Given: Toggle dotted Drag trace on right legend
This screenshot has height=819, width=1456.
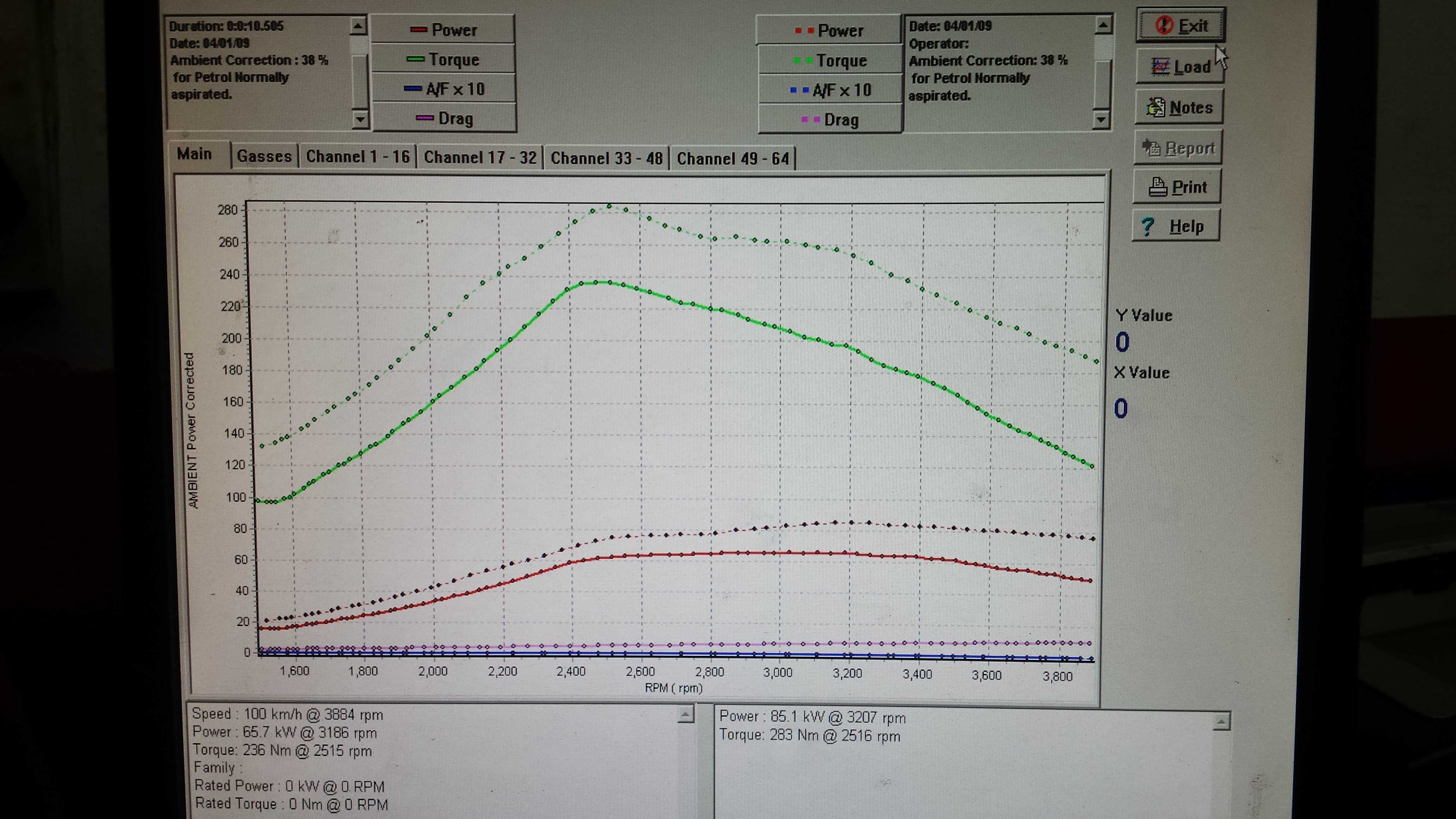Looking at the screenshot, I should 829,120.
